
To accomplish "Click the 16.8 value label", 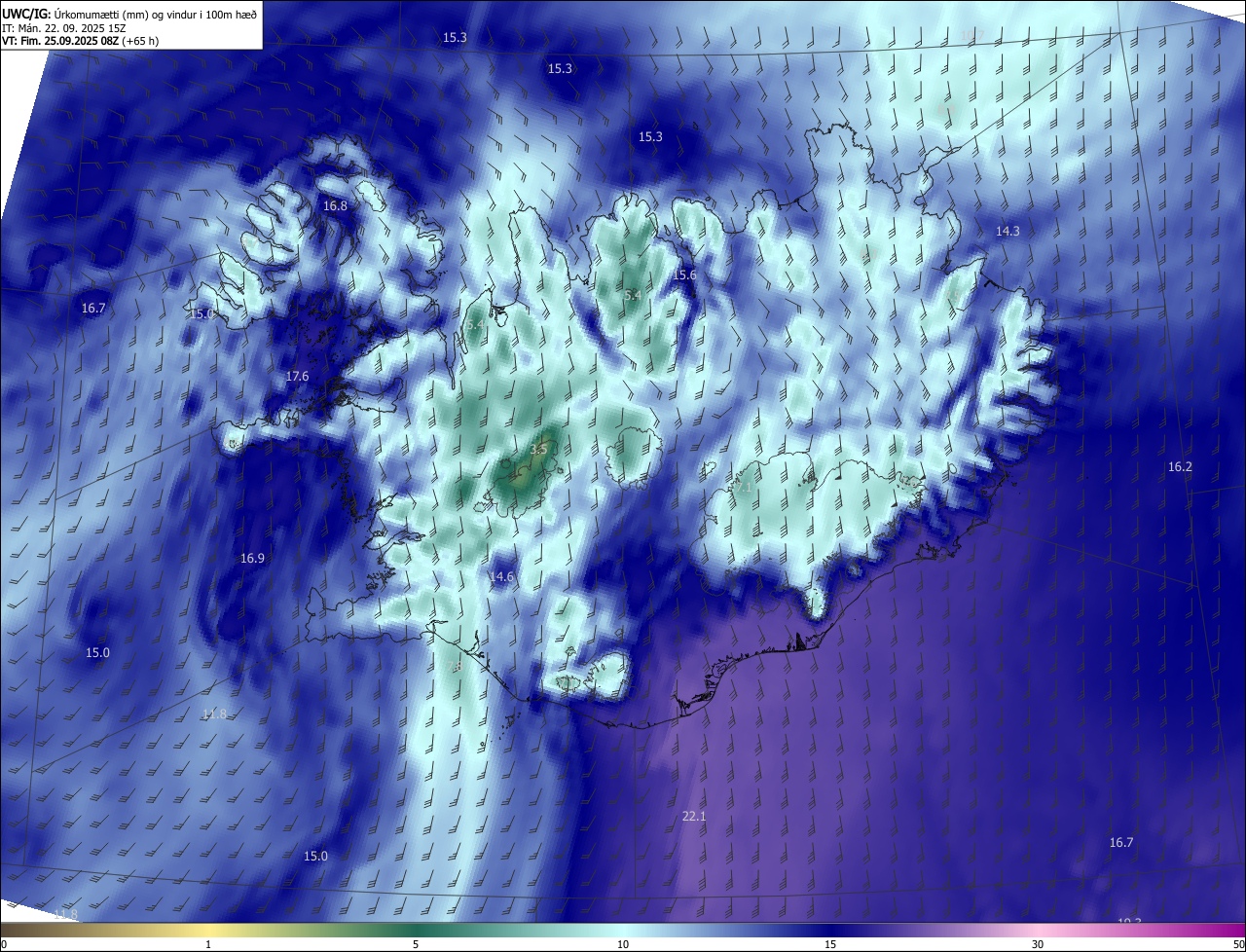I will 335,205.
